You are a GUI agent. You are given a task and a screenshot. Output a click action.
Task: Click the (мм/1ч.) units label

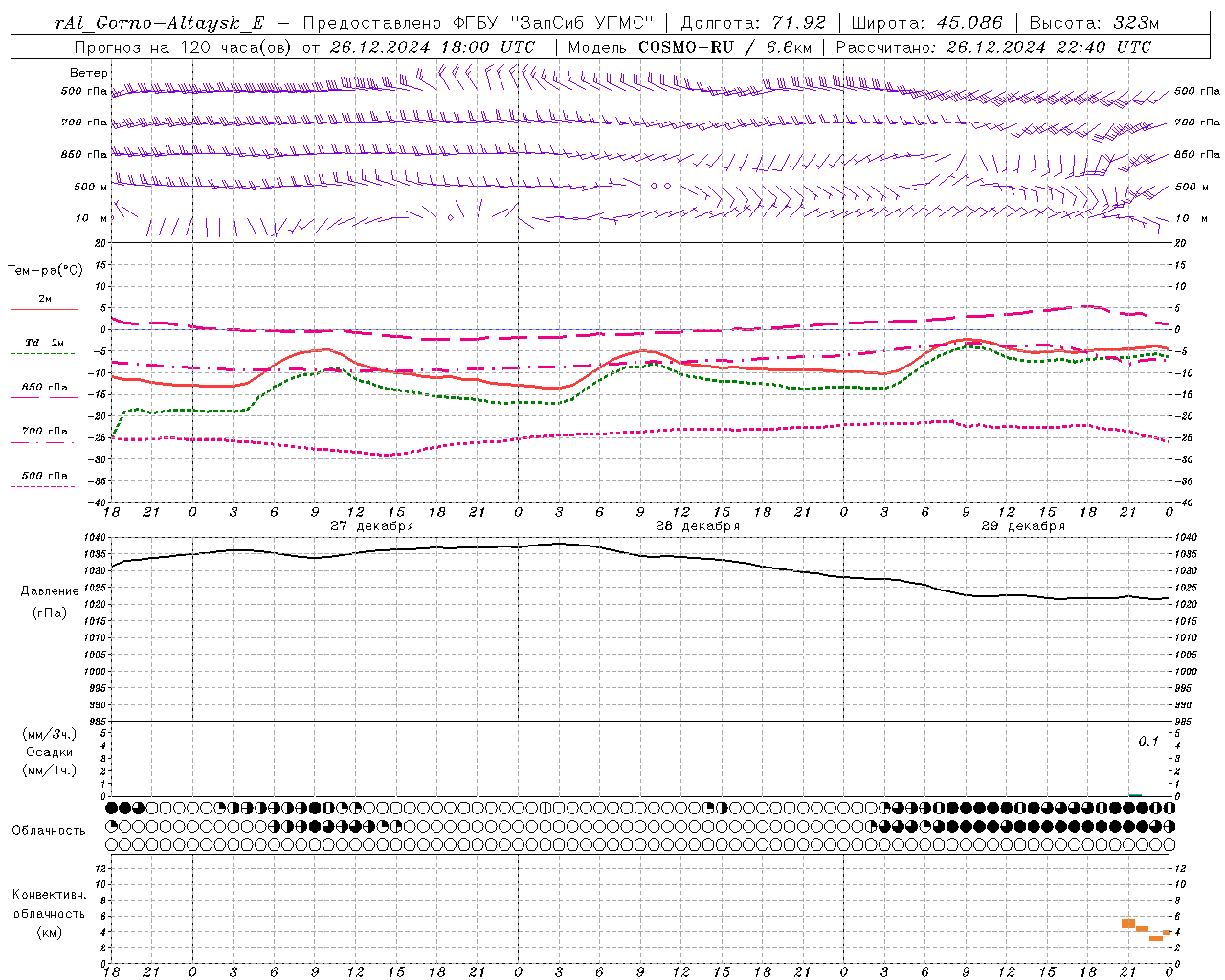pos(50,770)
